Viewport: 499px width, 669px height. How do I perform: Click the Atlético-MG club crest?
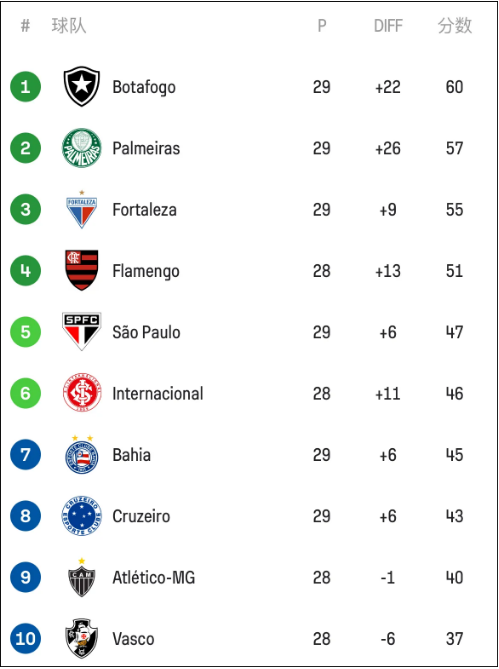click(81, 577)
